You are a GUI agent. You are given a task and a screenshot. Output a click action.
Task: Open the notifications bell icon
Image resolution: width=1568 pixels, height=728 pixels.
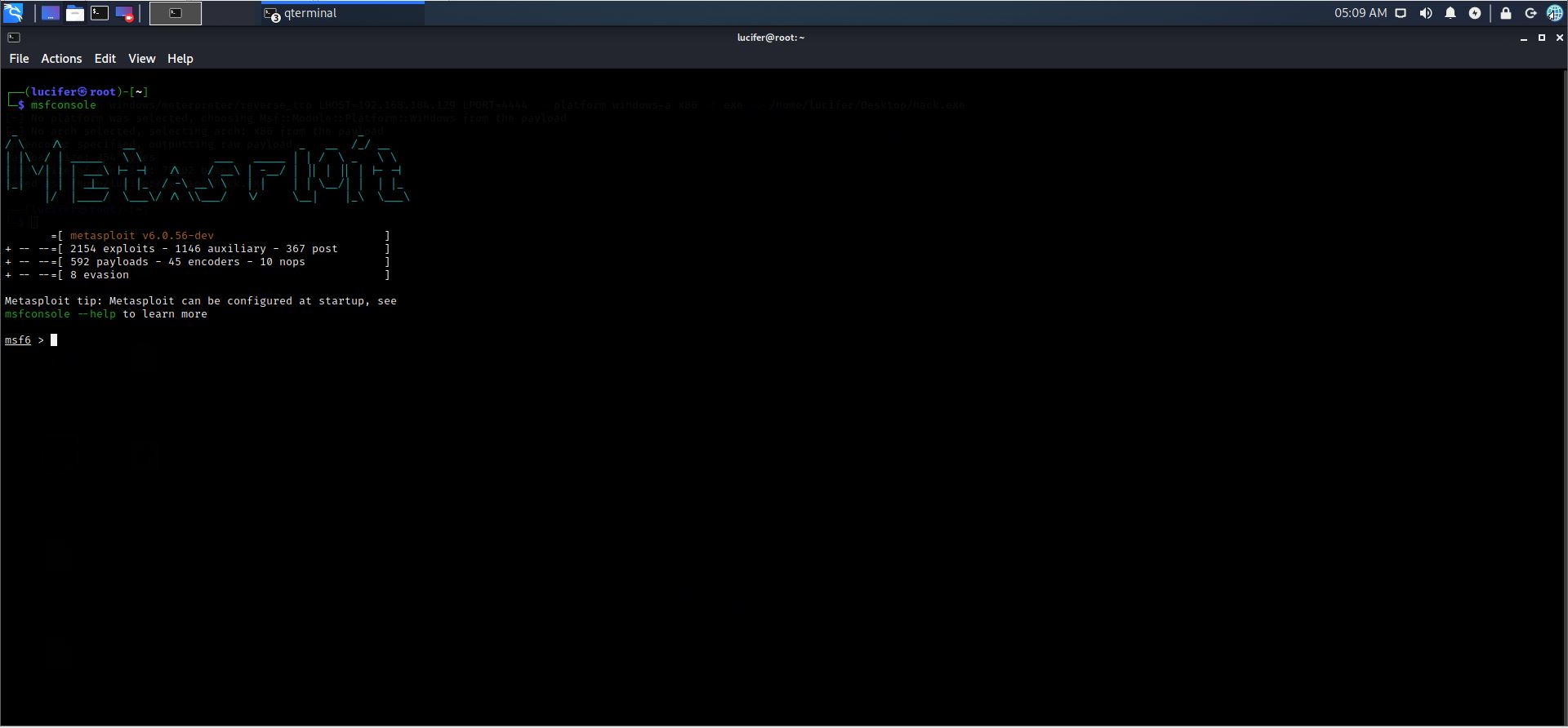point(1450,13)
